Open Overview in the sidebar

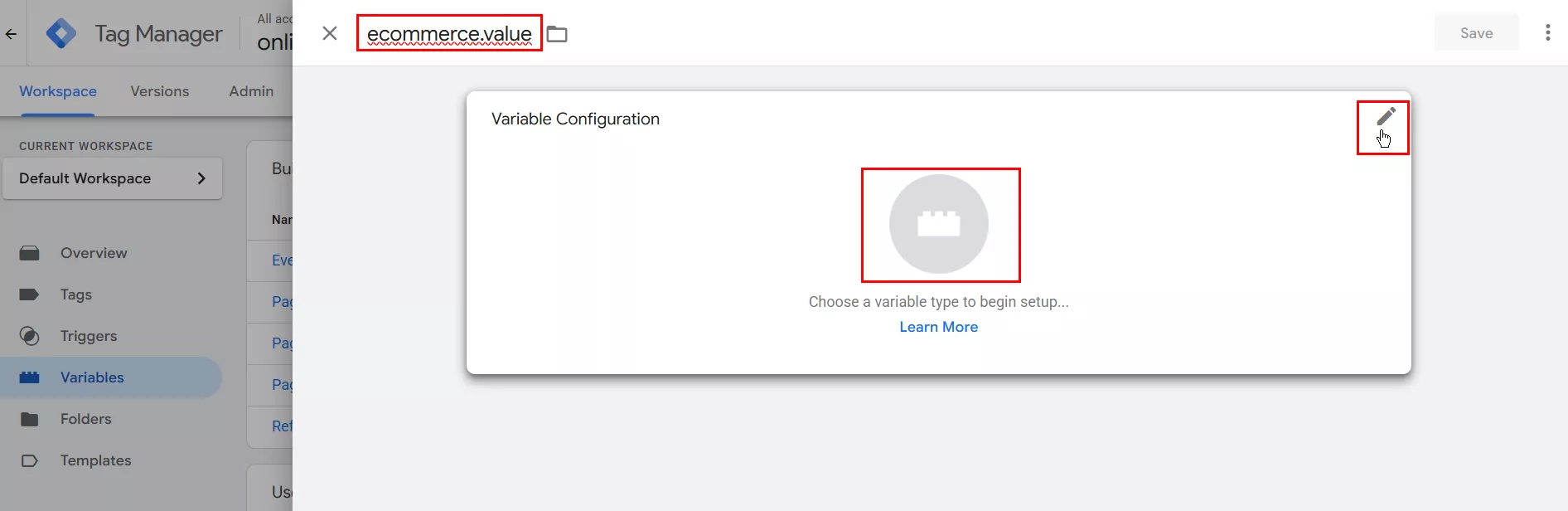point(93,253)
